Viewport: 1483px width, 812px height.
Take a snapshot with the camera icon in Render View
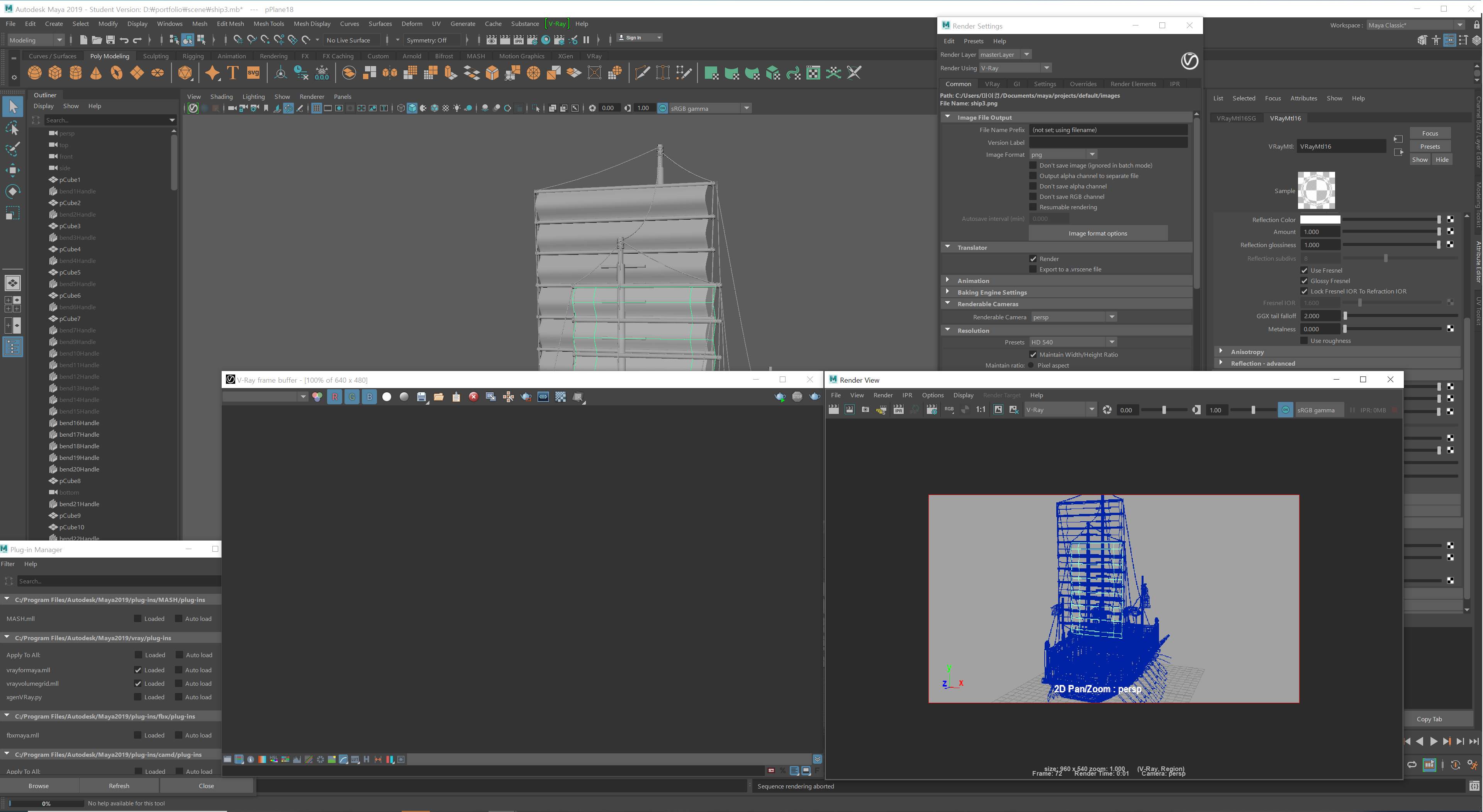click(x=865, y=410)
